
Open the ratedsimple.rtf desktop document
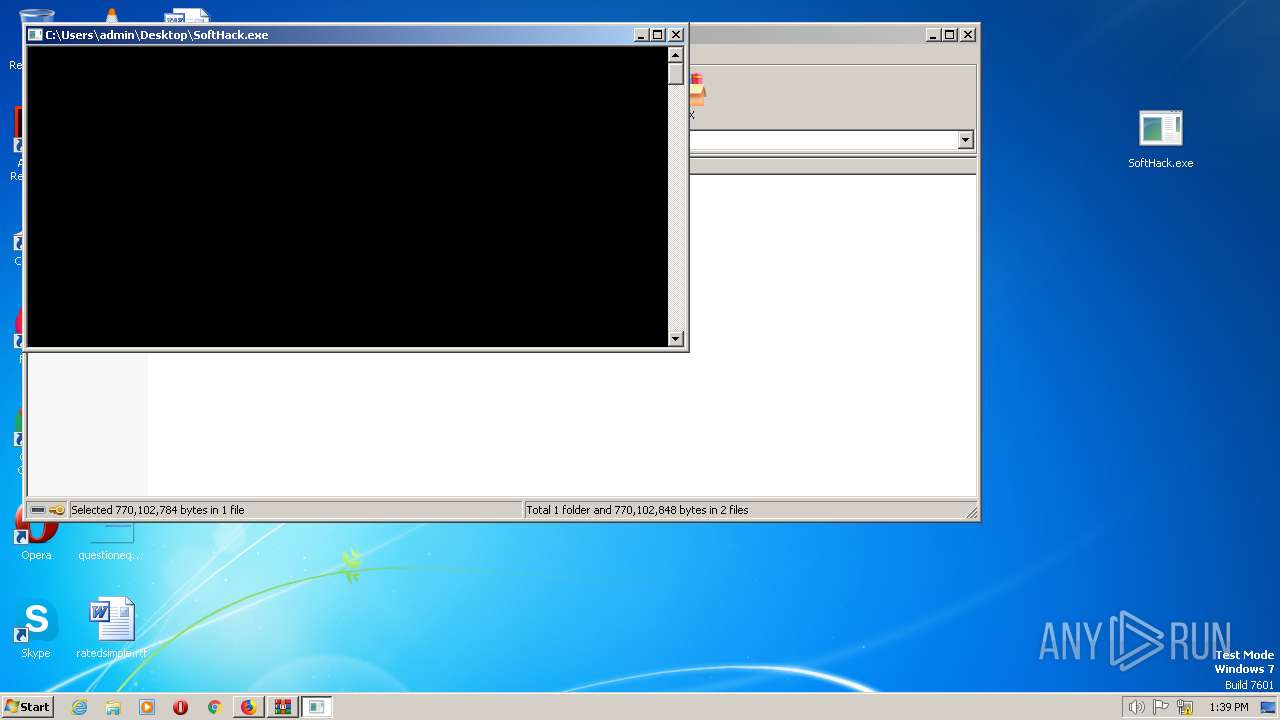click(x=111, y=629)
